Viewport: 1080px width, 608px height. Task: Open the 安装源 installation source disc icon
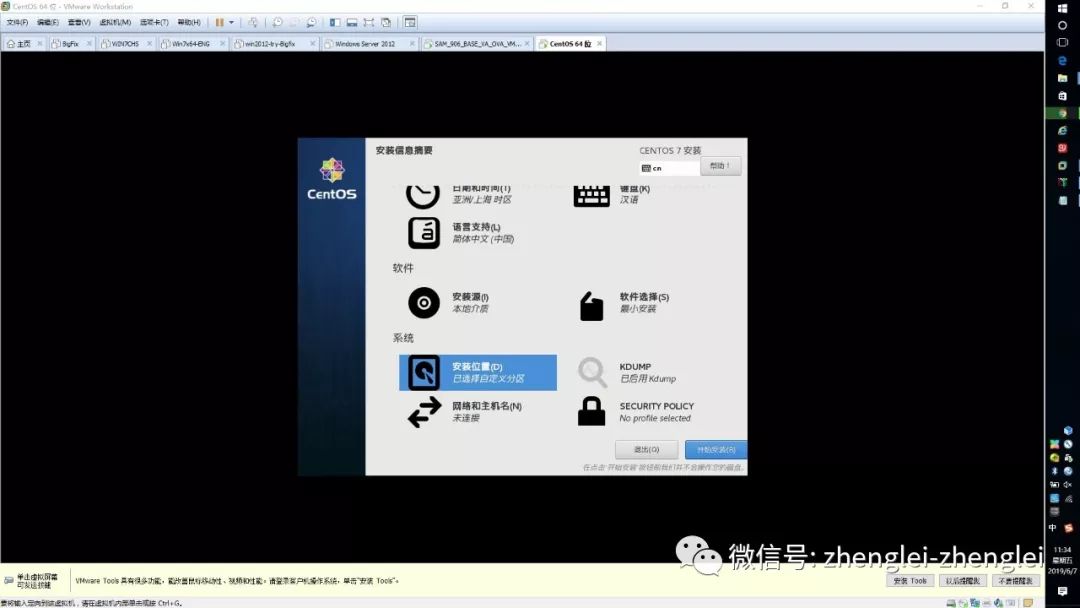coord(424,303)
